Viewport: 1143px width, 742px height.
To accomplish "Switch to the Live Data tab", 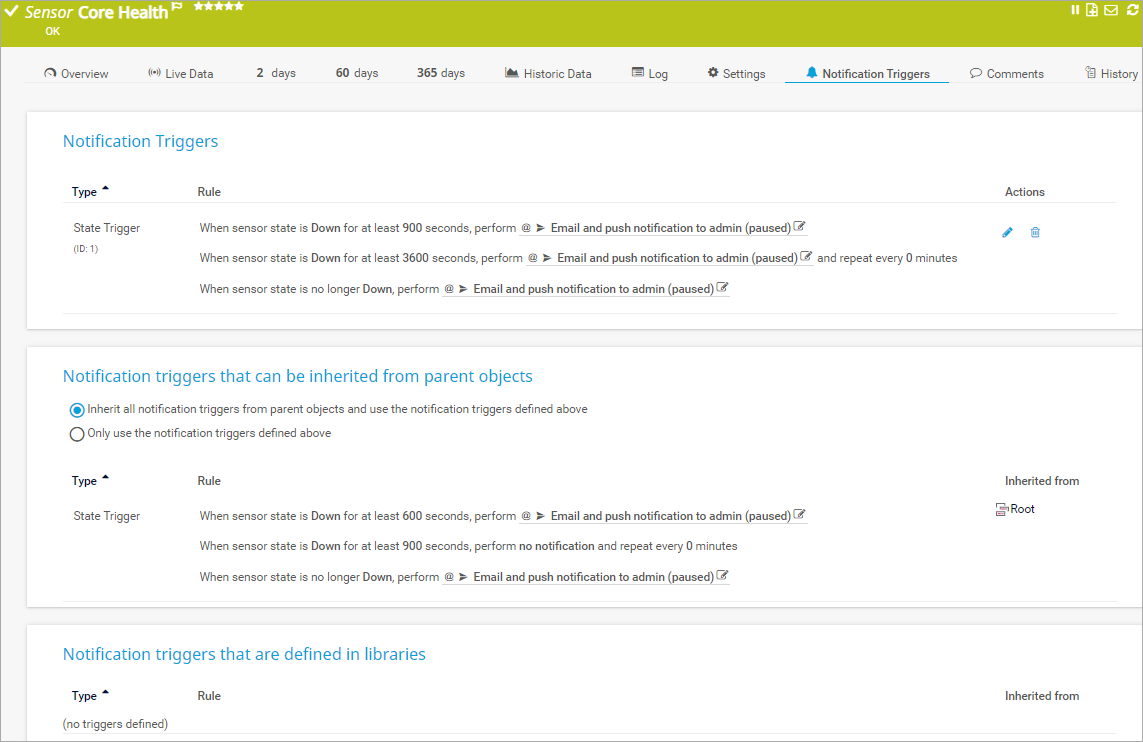I will [x=180, y=74].
